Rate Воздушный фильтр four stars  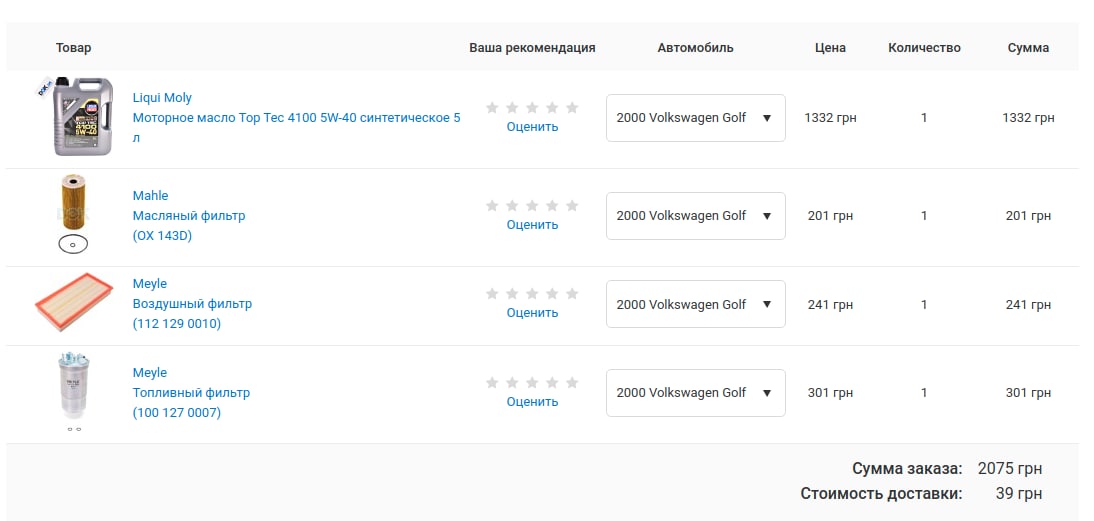[x=552, y=294]
